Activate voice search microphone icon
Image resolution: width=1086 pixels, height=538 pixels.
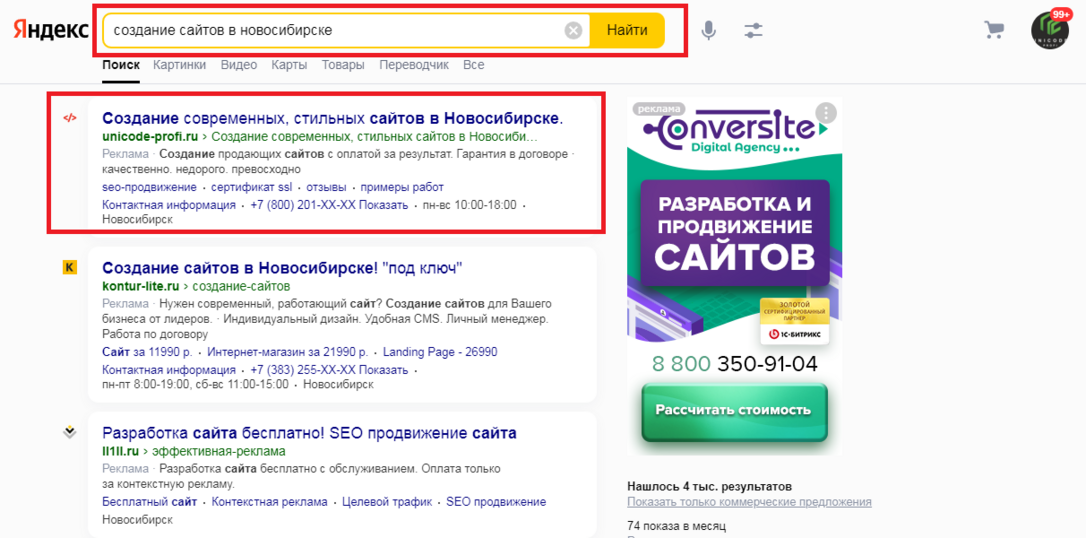click(707, 30)
